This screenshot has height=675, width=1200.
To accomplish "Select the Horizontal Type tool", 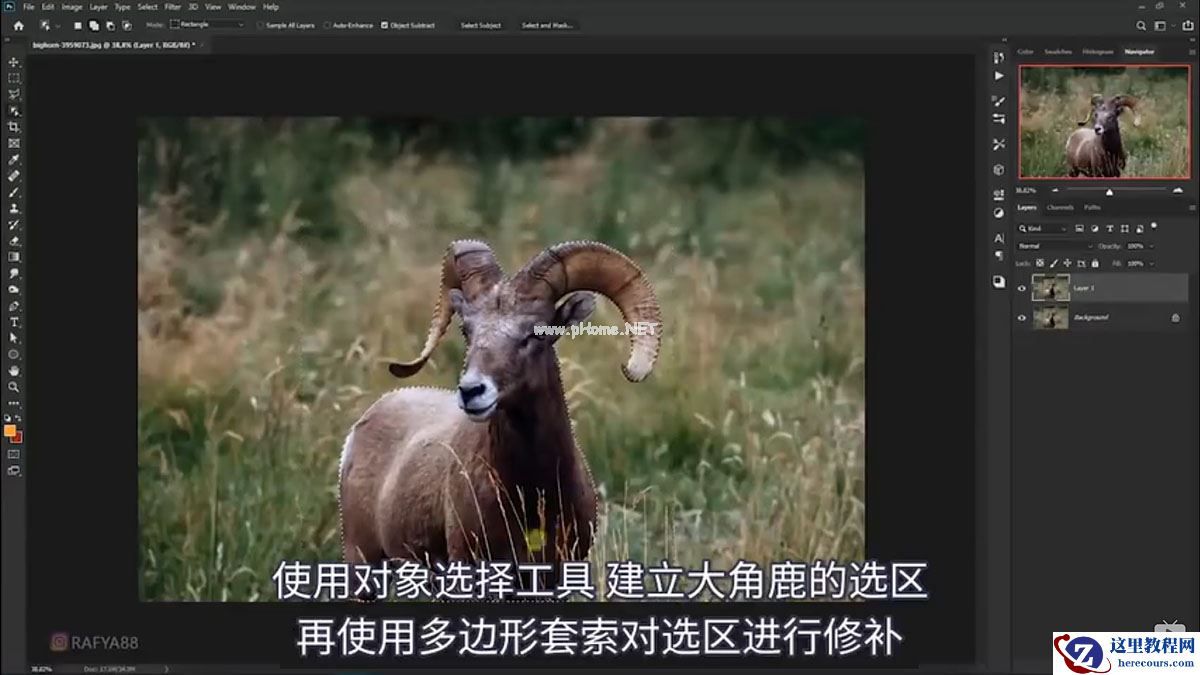I will (14, 323).
